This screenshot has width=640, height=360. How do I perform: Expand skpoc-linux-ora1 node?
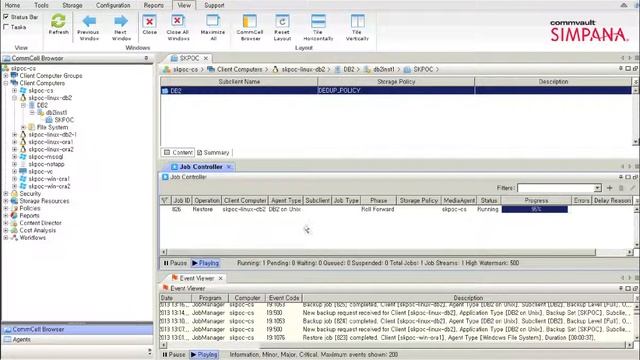[x=15, y=142]
